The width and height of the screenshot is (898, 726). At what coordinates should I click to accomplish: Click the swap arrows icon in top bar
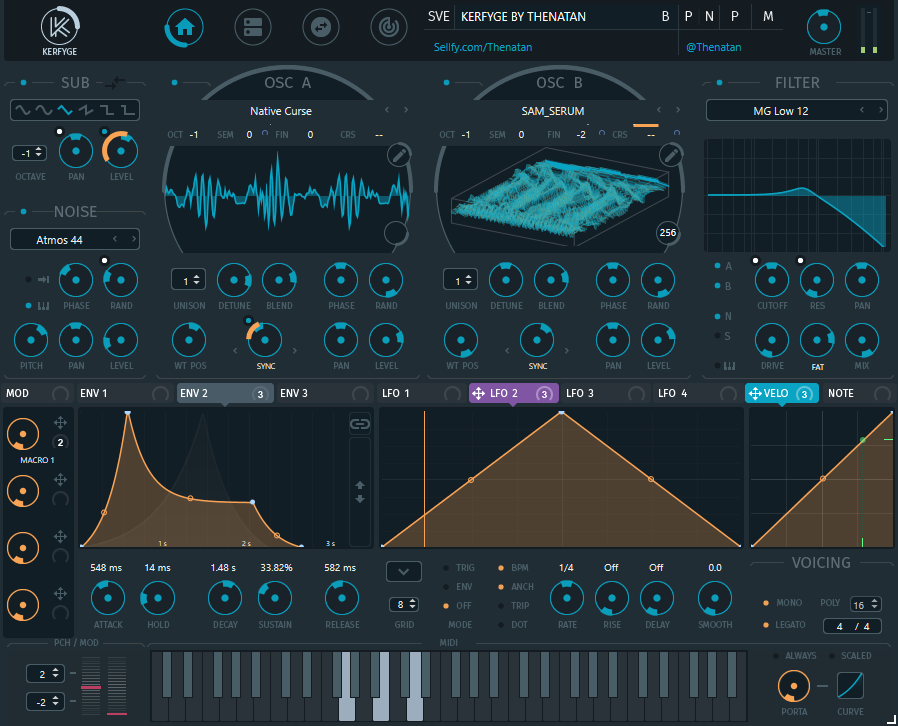321,27
